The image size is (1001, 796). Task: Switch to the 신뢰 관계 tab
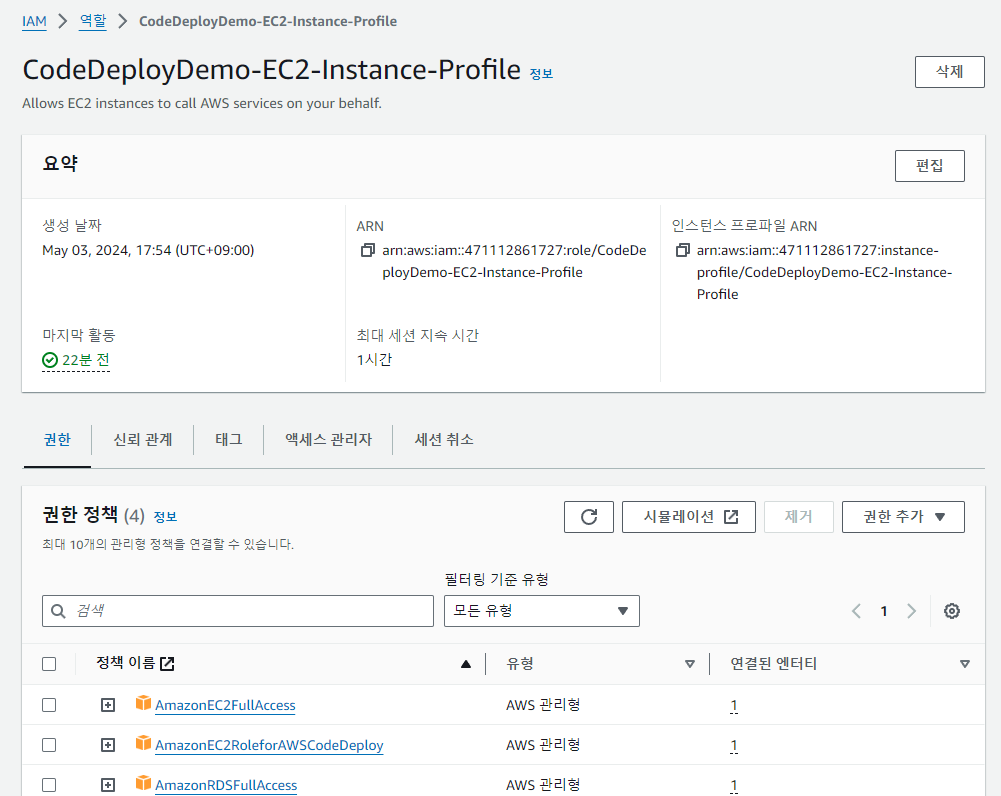(x=143, y=440)
